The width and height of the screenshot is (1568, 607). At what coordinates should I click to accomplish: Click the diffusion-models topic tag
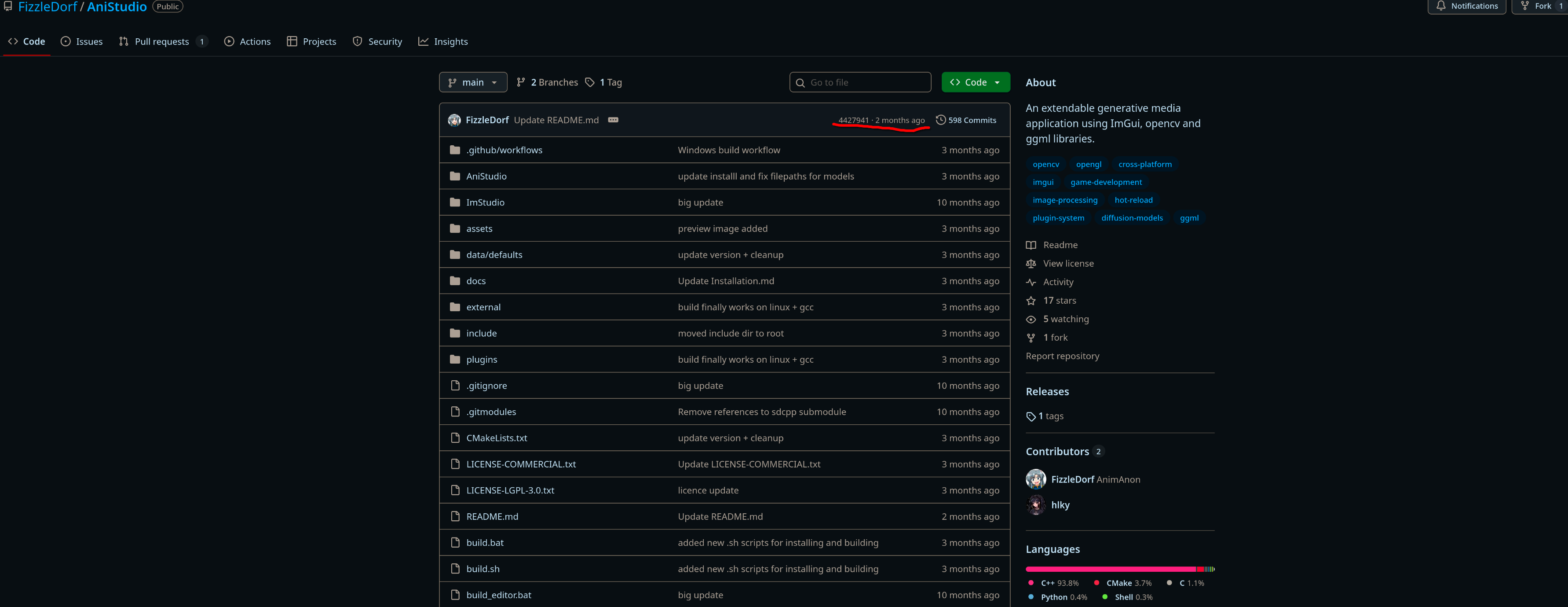[1132, 218]
